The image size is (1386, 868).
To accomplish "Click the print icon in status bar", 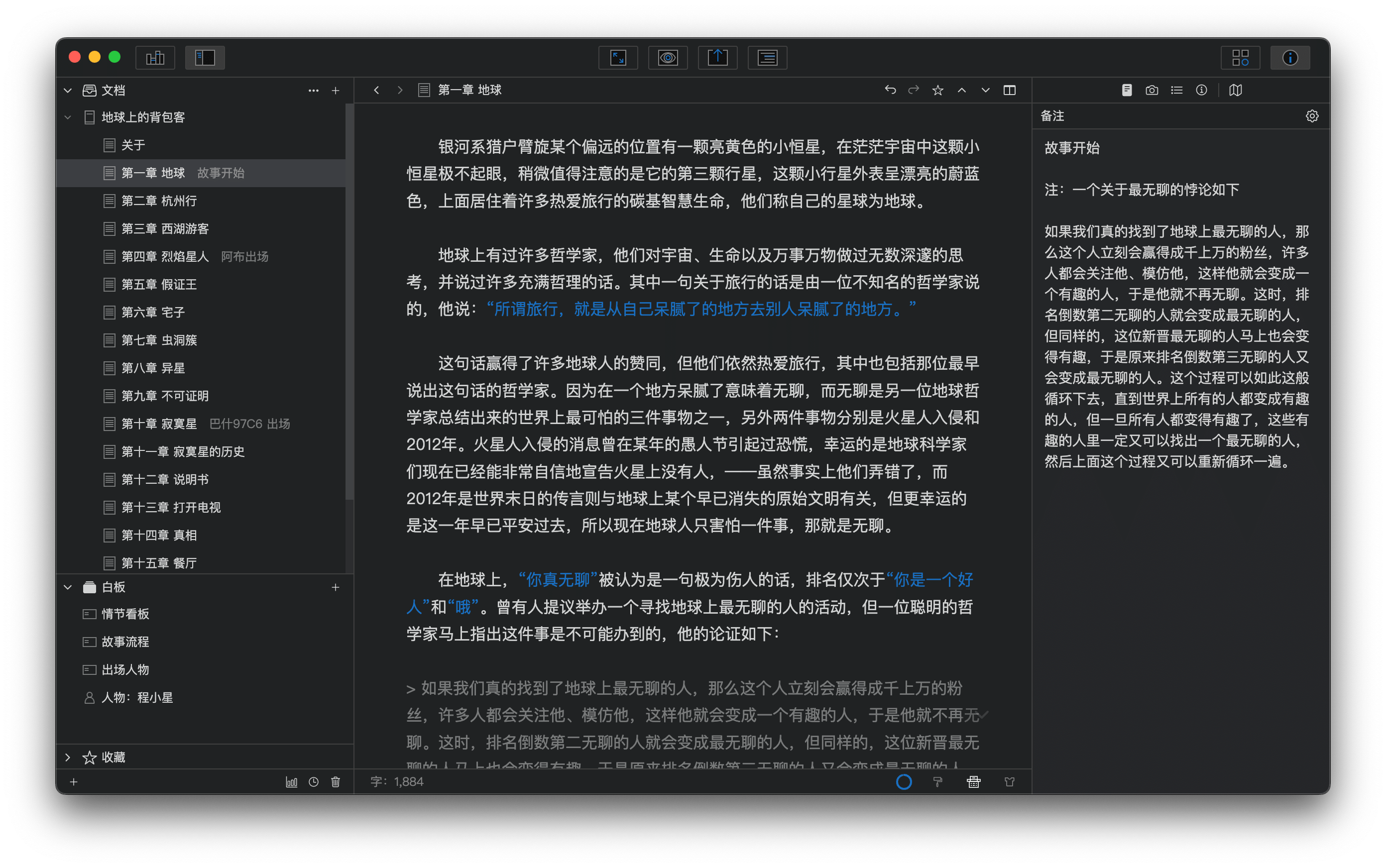I will pyautogui.click(x=973, y=781).
